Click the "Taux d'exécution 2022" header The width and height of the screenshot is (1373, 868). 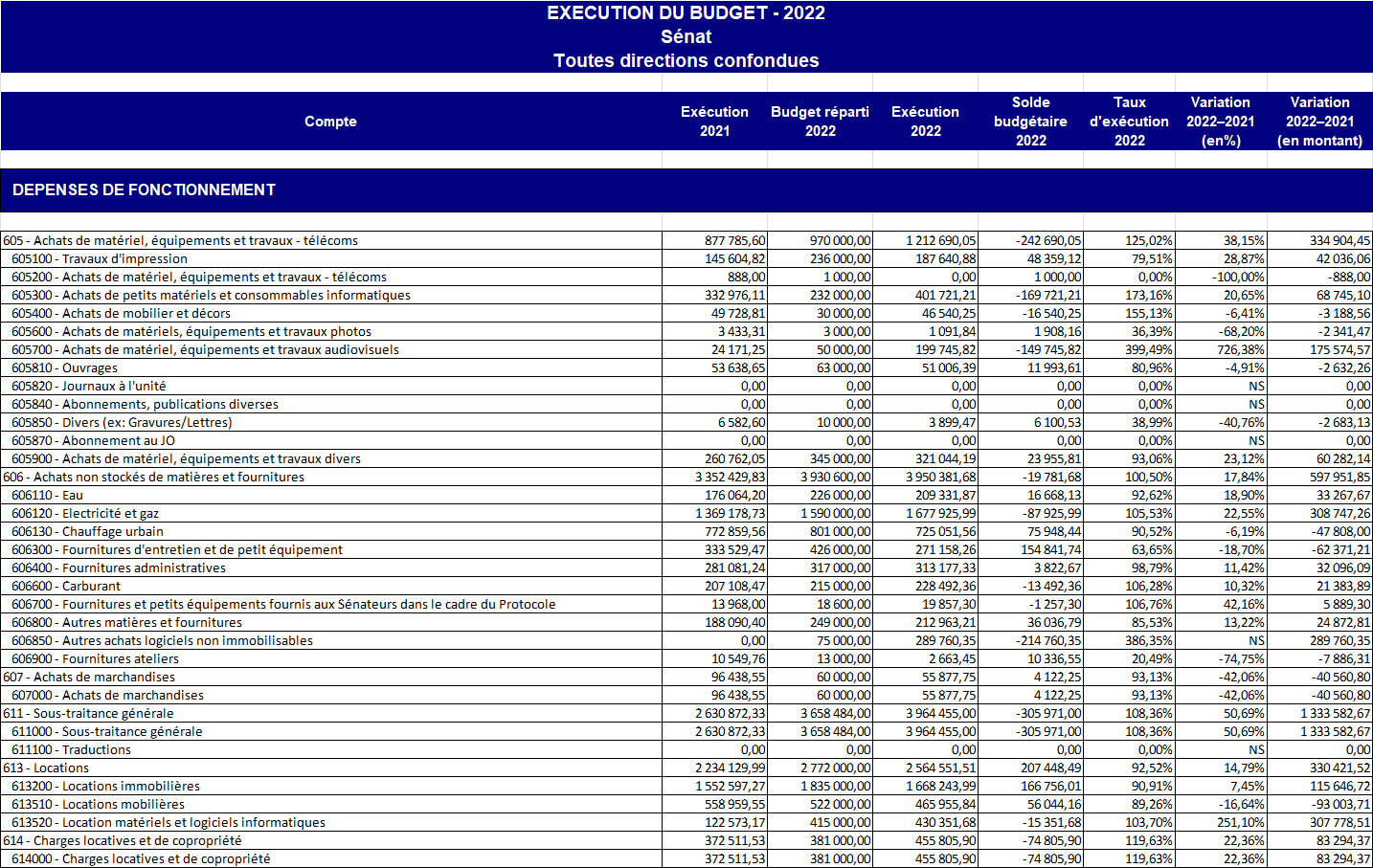click(x=1129, y=122)
